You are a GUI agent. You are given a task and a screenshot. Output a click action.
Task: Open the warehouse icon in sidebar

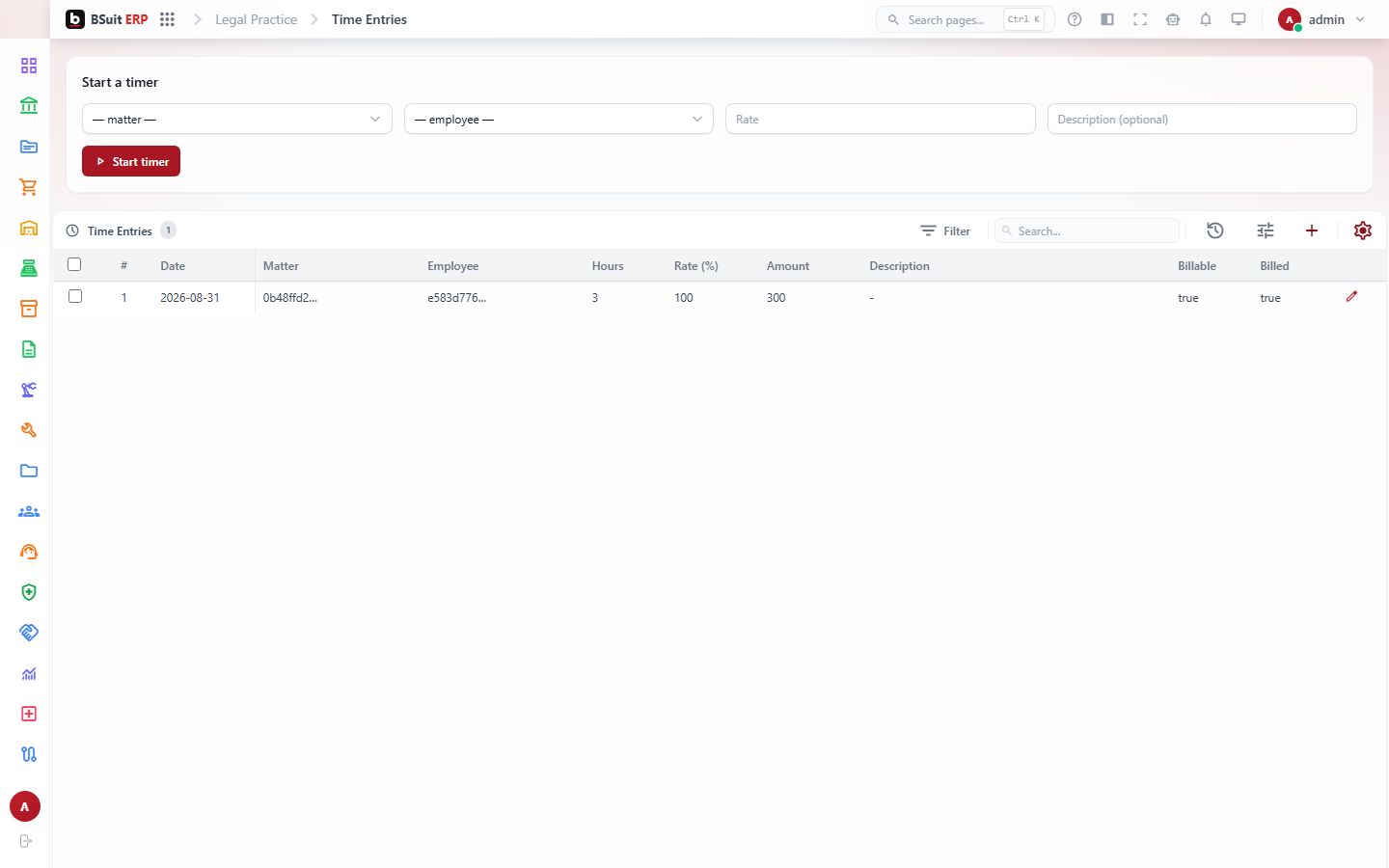[x=29, y=228]
